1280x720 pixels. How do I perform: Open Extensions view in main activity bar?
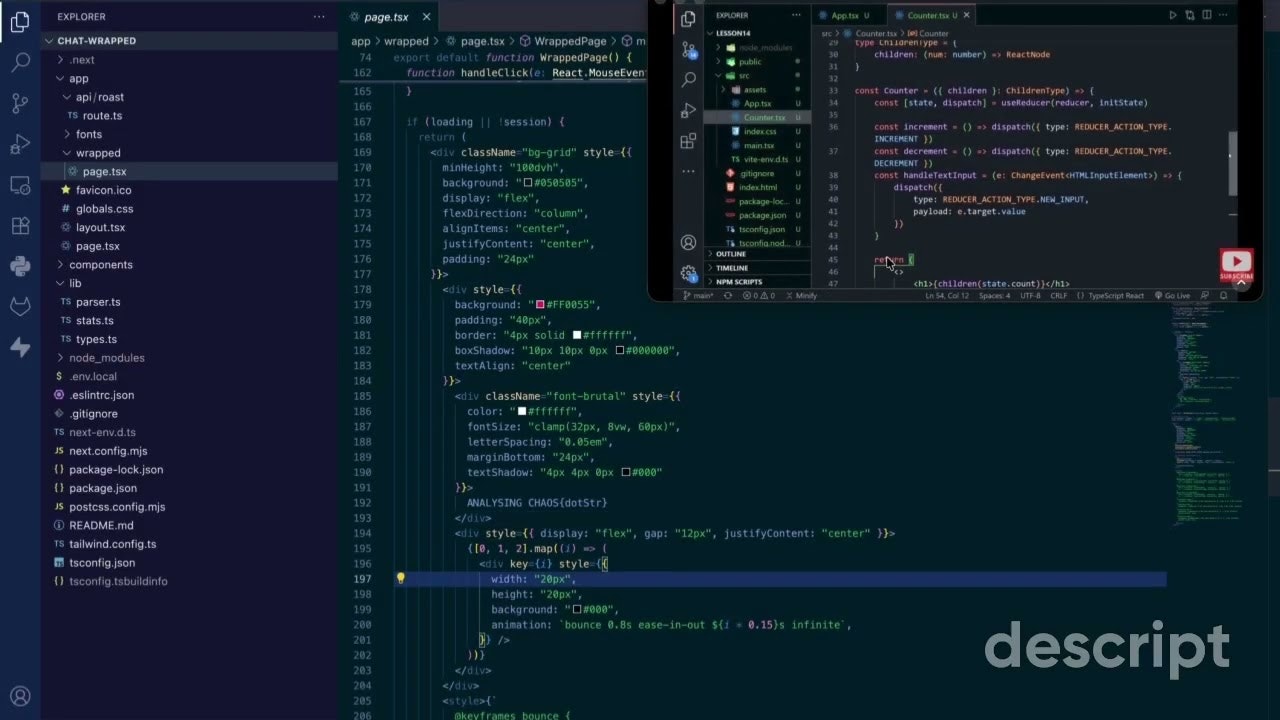(x=20, y=226)
